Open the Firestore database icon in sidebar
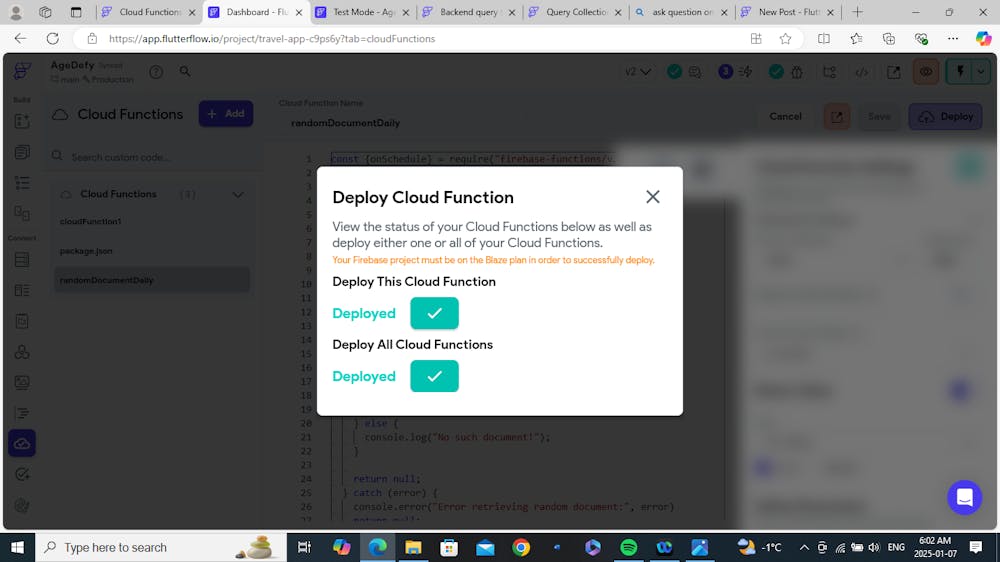This screenshot has width=1000, height=562. point(22,260)
